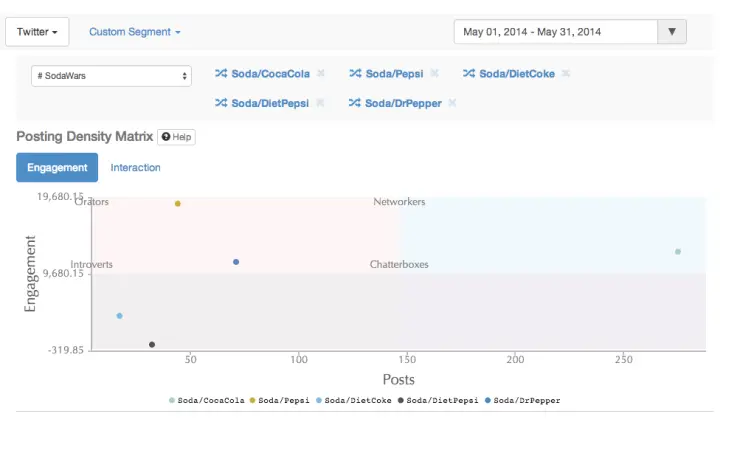Remove the Soda/DietPepsi segment tag
Image resolution: width=740 pixels, height=456 pixels.
[320, 103]
